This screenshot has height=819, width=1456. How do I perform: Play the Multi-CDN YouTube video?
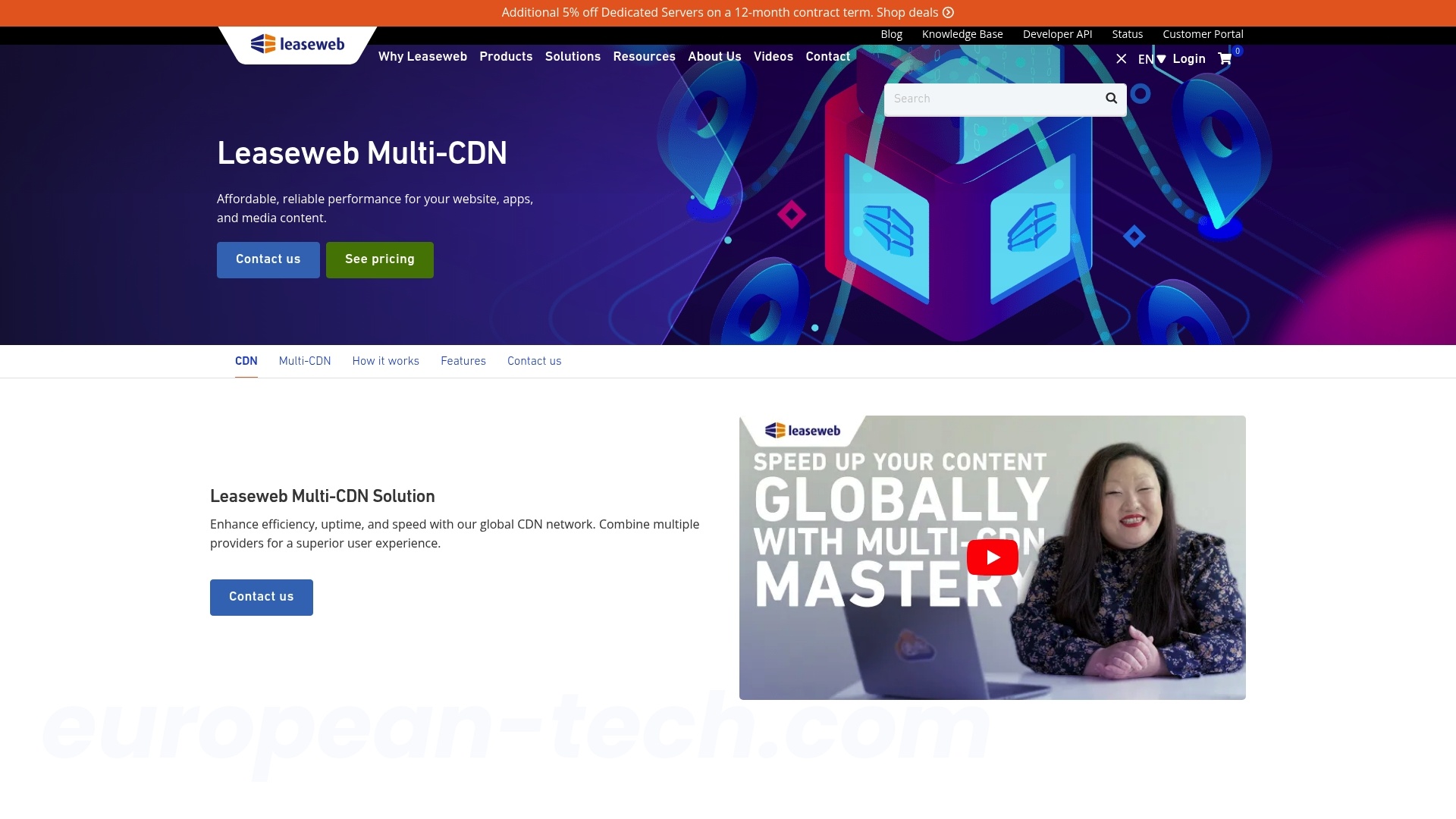992,556
